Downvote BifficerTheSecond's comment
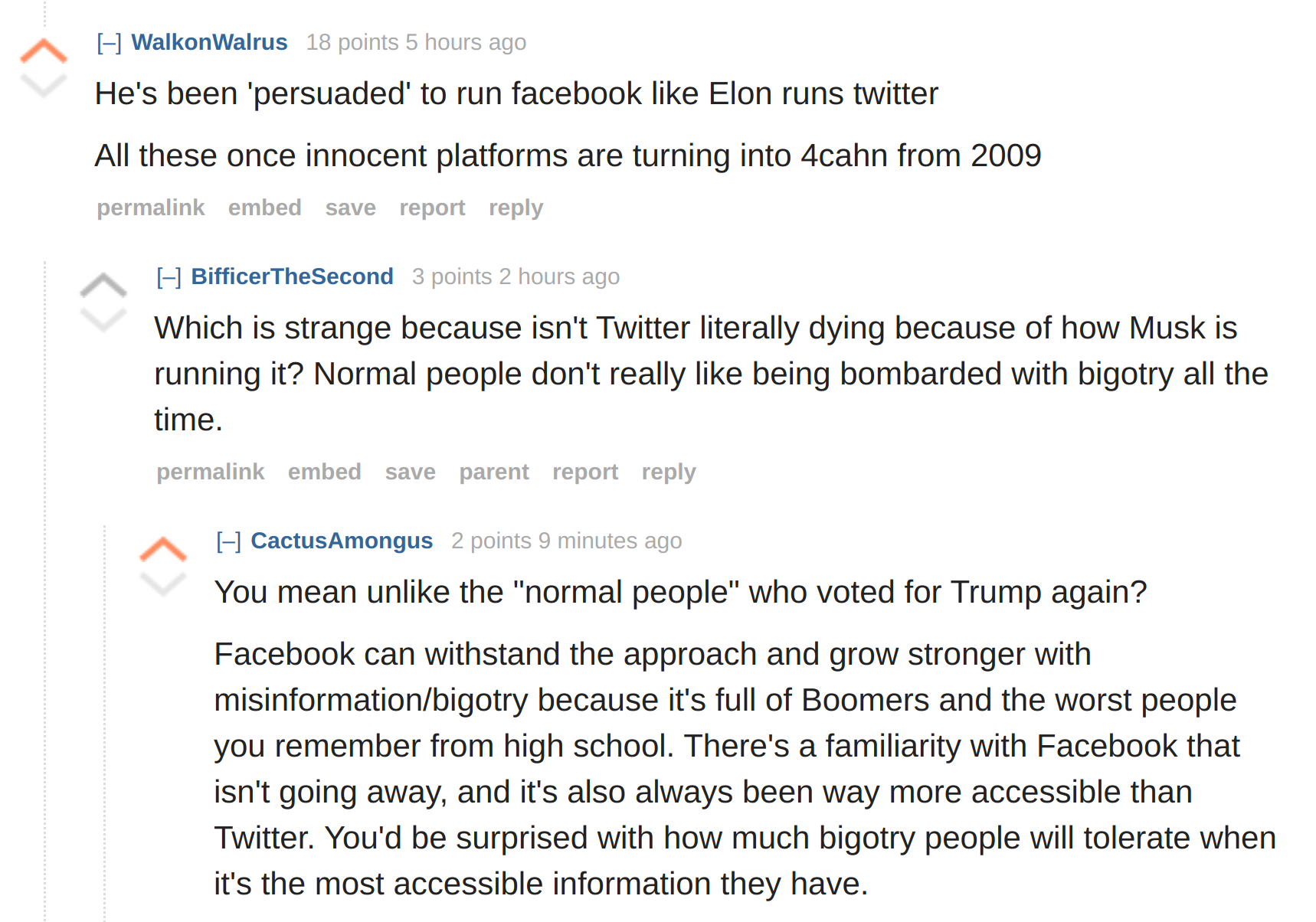Viewport: 1316px width, 922px height. click(x=103, y=319)
